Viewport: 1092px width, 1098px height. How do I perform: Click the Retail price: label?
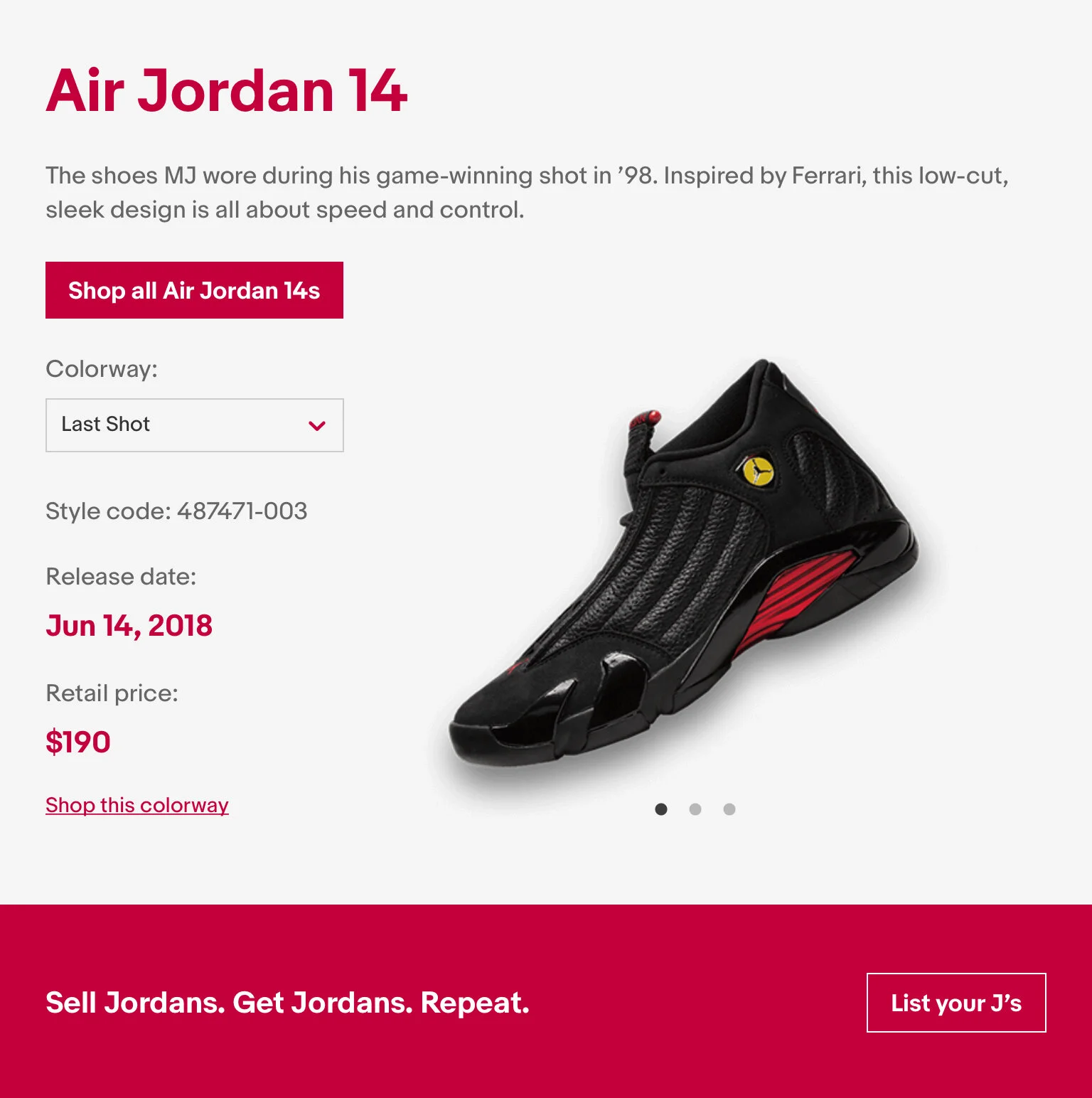coord(112,693)
